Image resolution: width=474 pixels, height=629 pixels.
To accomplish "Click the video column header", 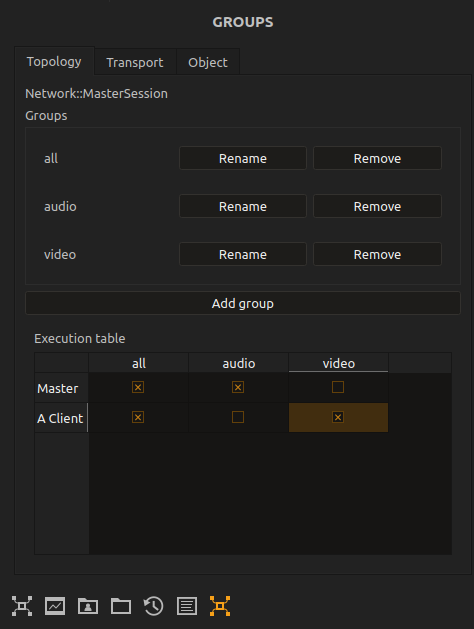I will tap(338, 363).
